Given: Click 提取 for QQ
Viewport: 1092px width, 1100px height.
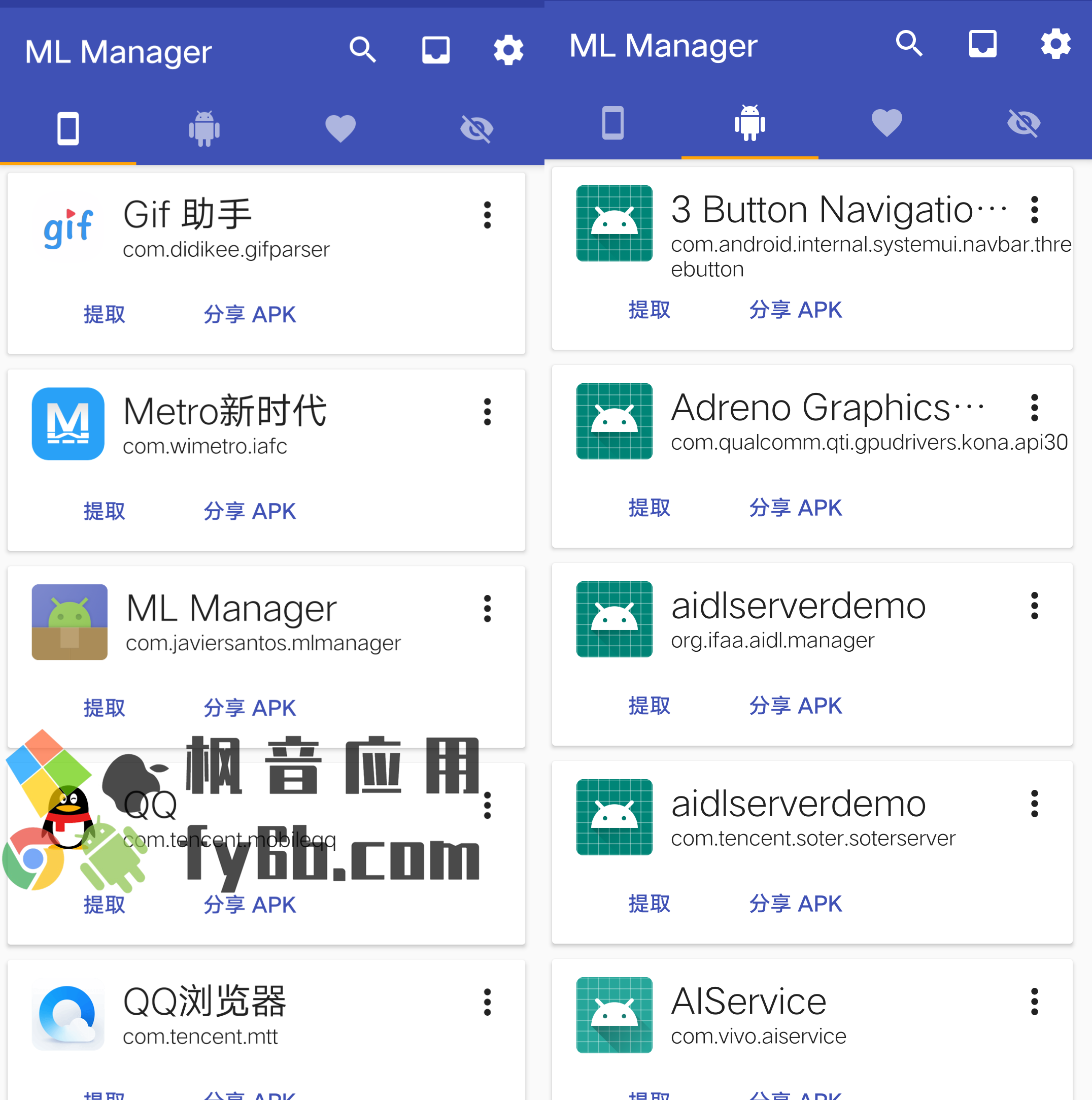Looking at the screenshot, I should 104,905.
